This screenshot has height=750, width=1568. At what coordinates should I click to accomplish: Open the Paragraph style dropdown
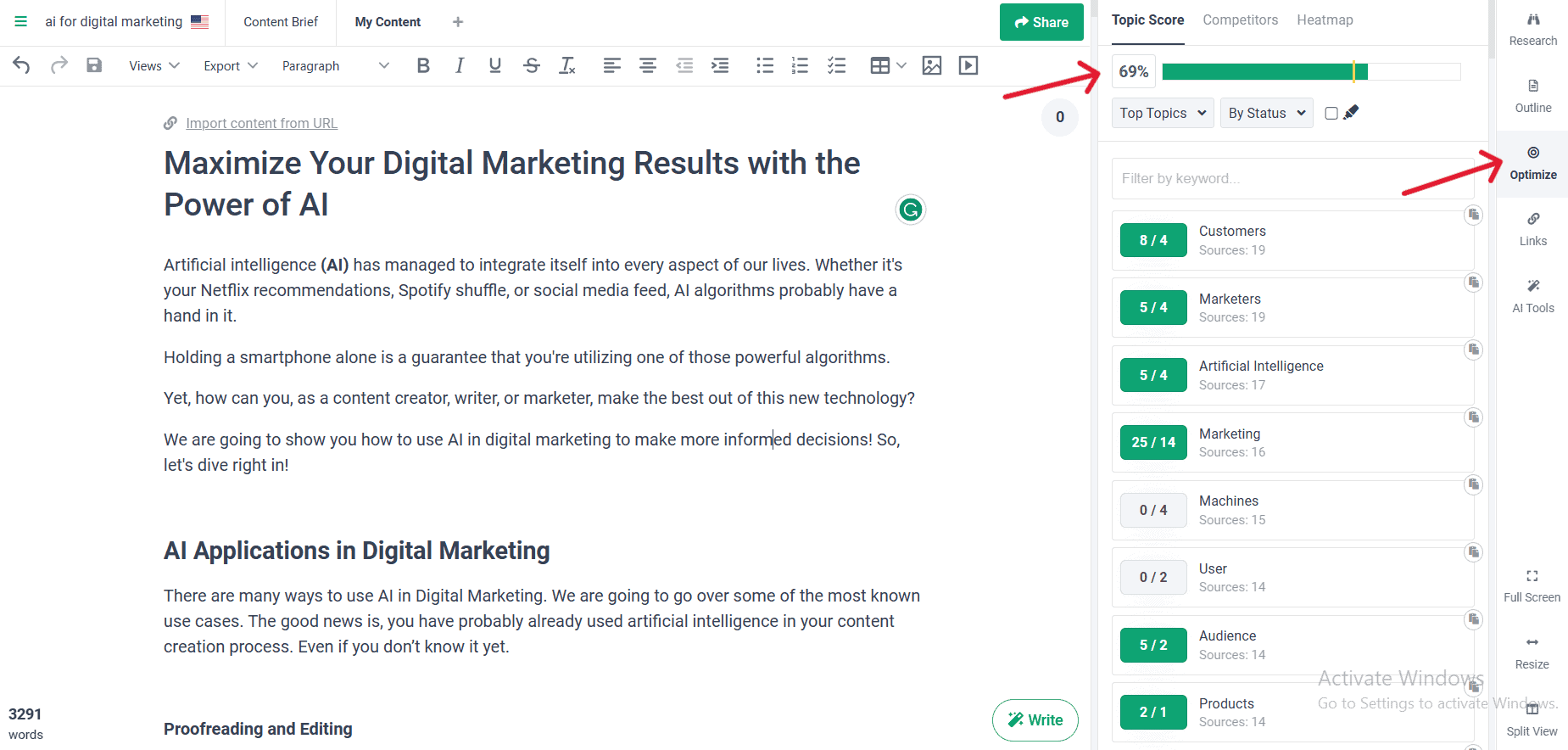click(x=335, y=65)
